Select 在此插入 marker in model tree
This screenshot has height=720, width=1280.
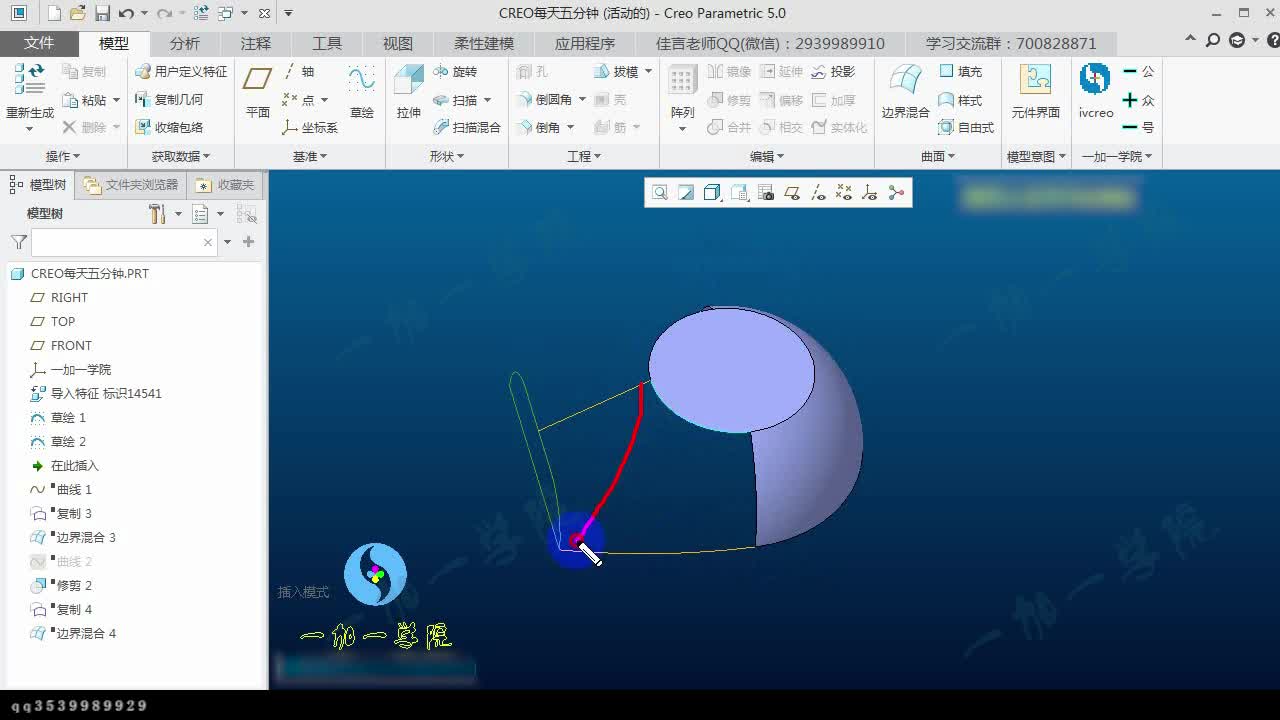[65, 465]
